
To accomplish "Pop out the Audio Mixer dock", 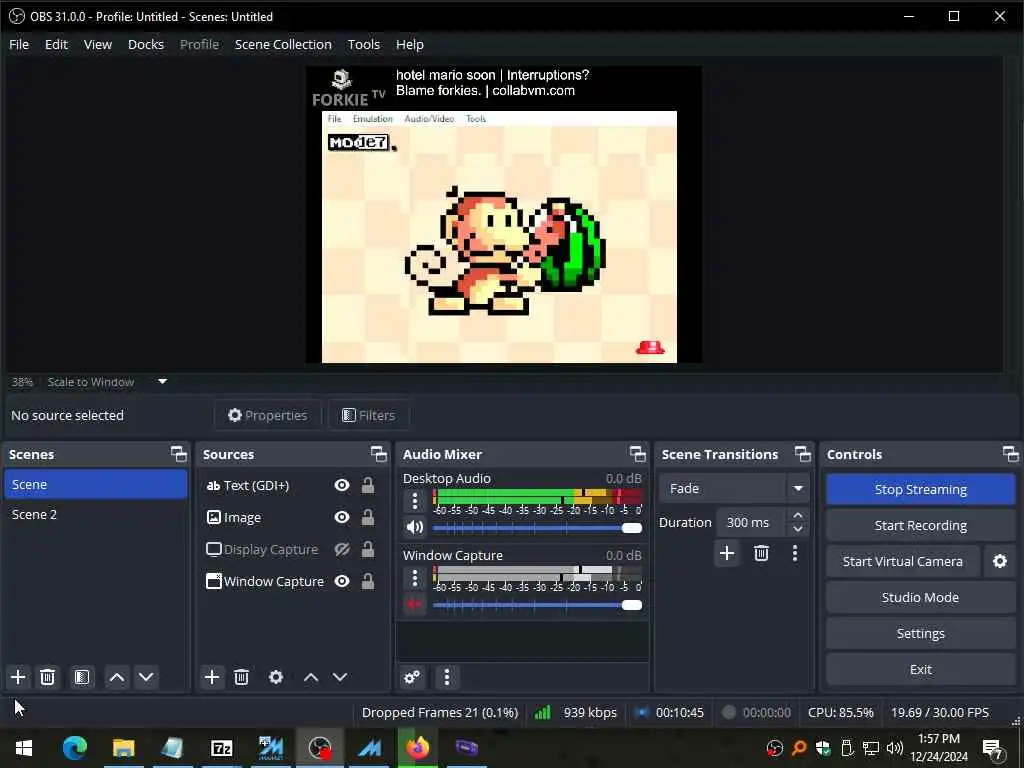I will coord(637,454).
